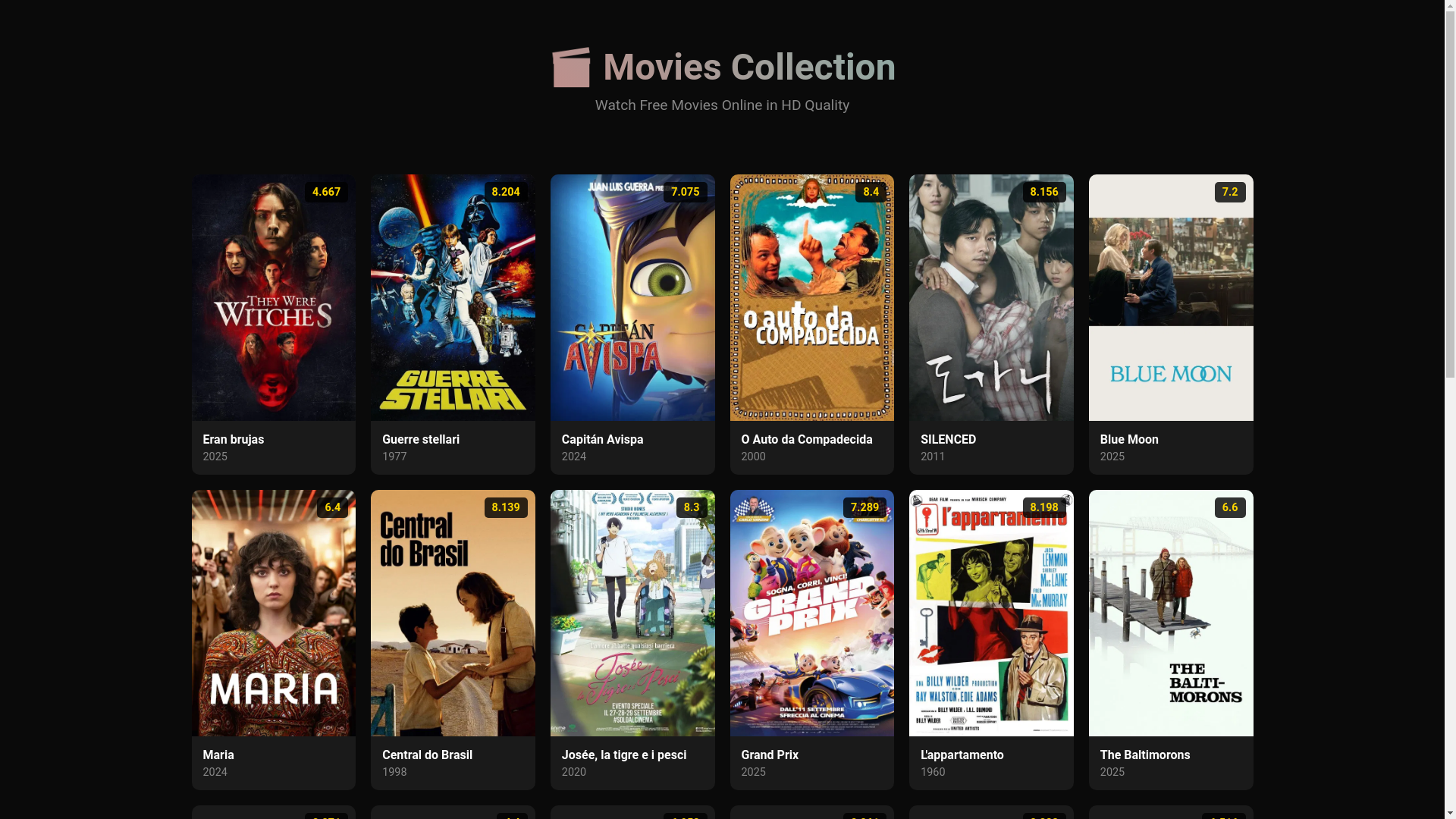Open The Baltimorons movie poster
The image size is (1456, 819).
pyautogui.click(x=1171, y=613)
